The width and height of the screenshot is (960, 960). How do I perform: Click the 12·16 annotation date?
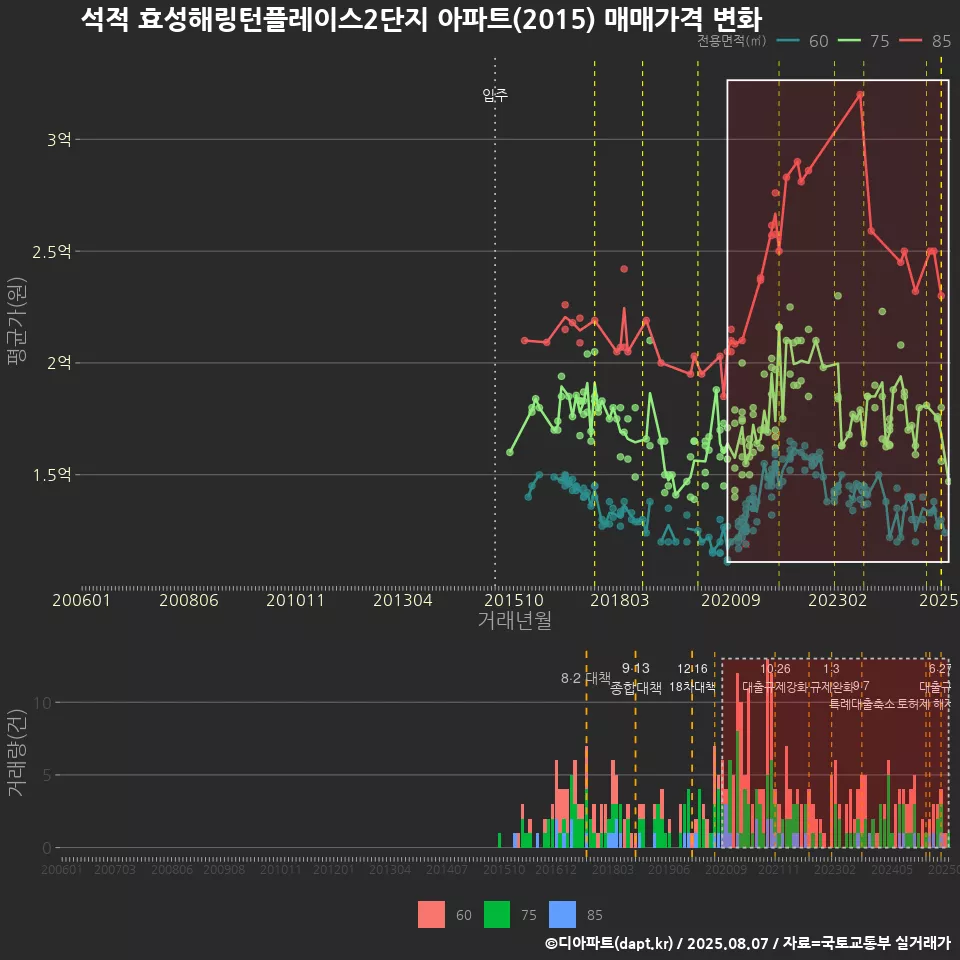pyautogui.click(x=692, y=669)
